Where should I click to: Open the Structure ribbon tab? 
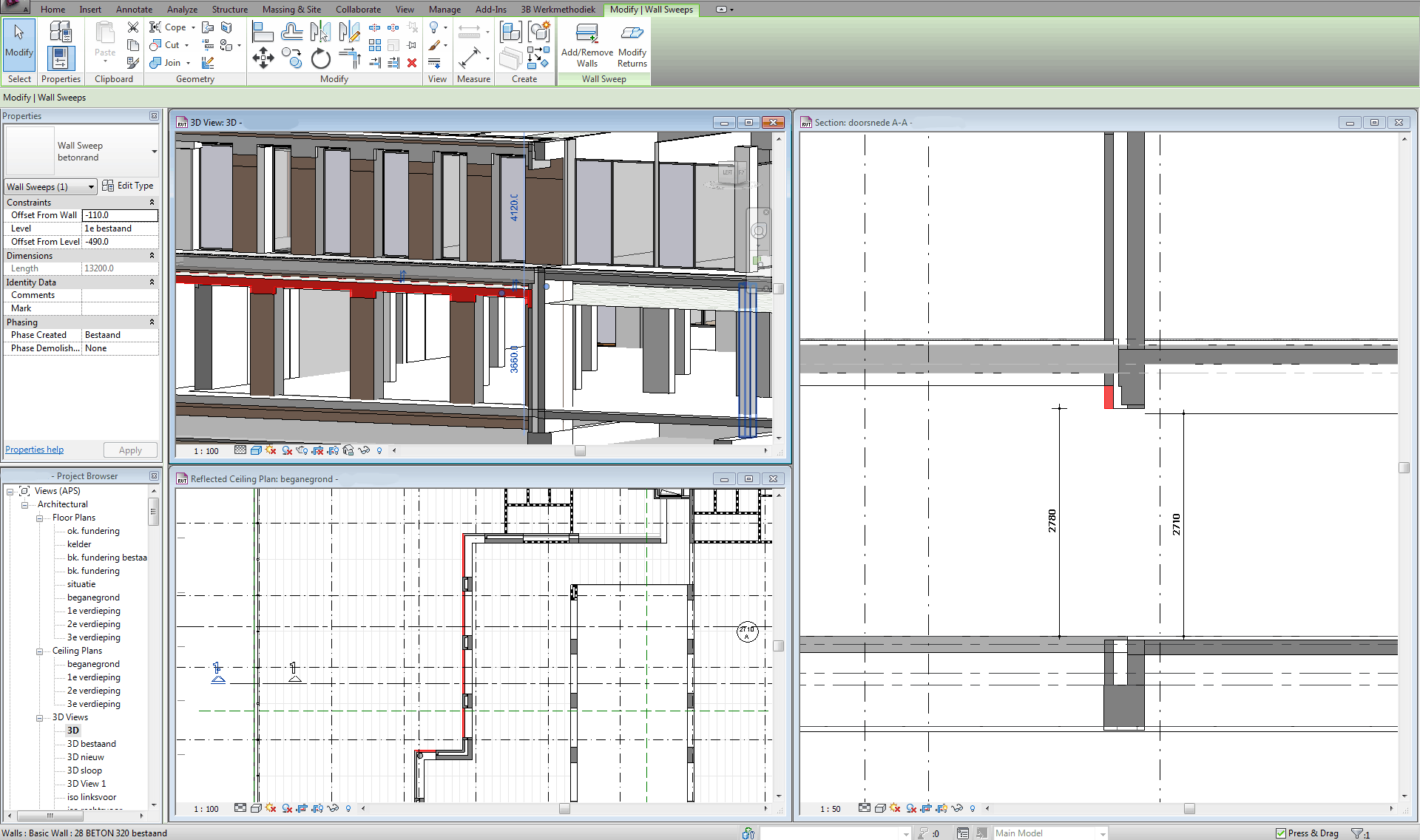229,9
